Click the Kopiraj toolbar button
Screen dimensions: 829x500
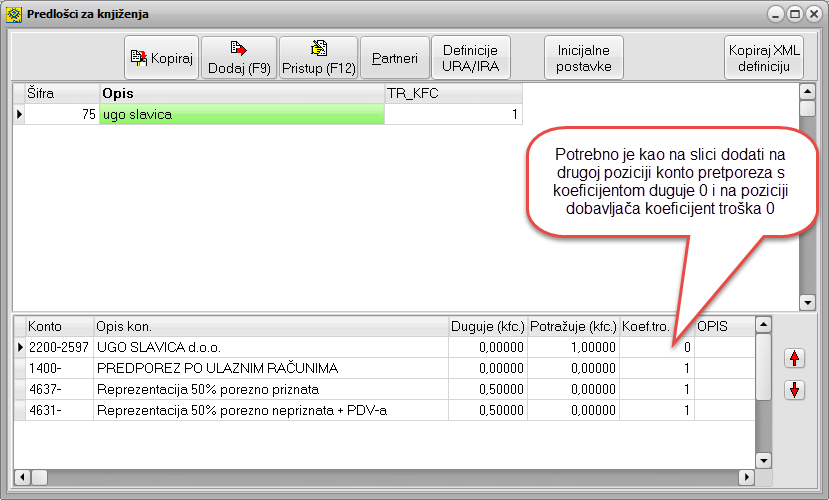click(161, 59)
